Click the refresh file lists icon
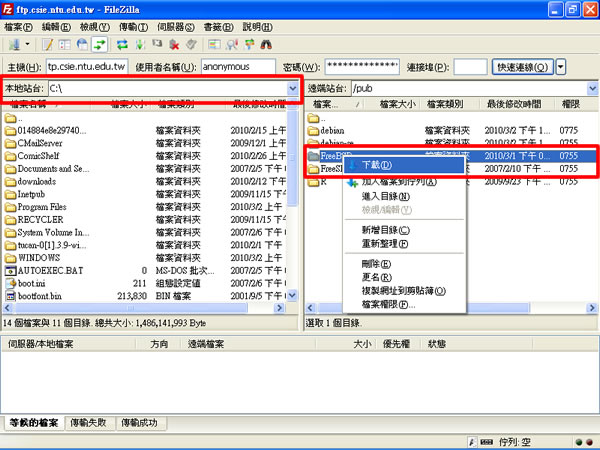Screen dimensions: 600x450 tap(122, 45)
